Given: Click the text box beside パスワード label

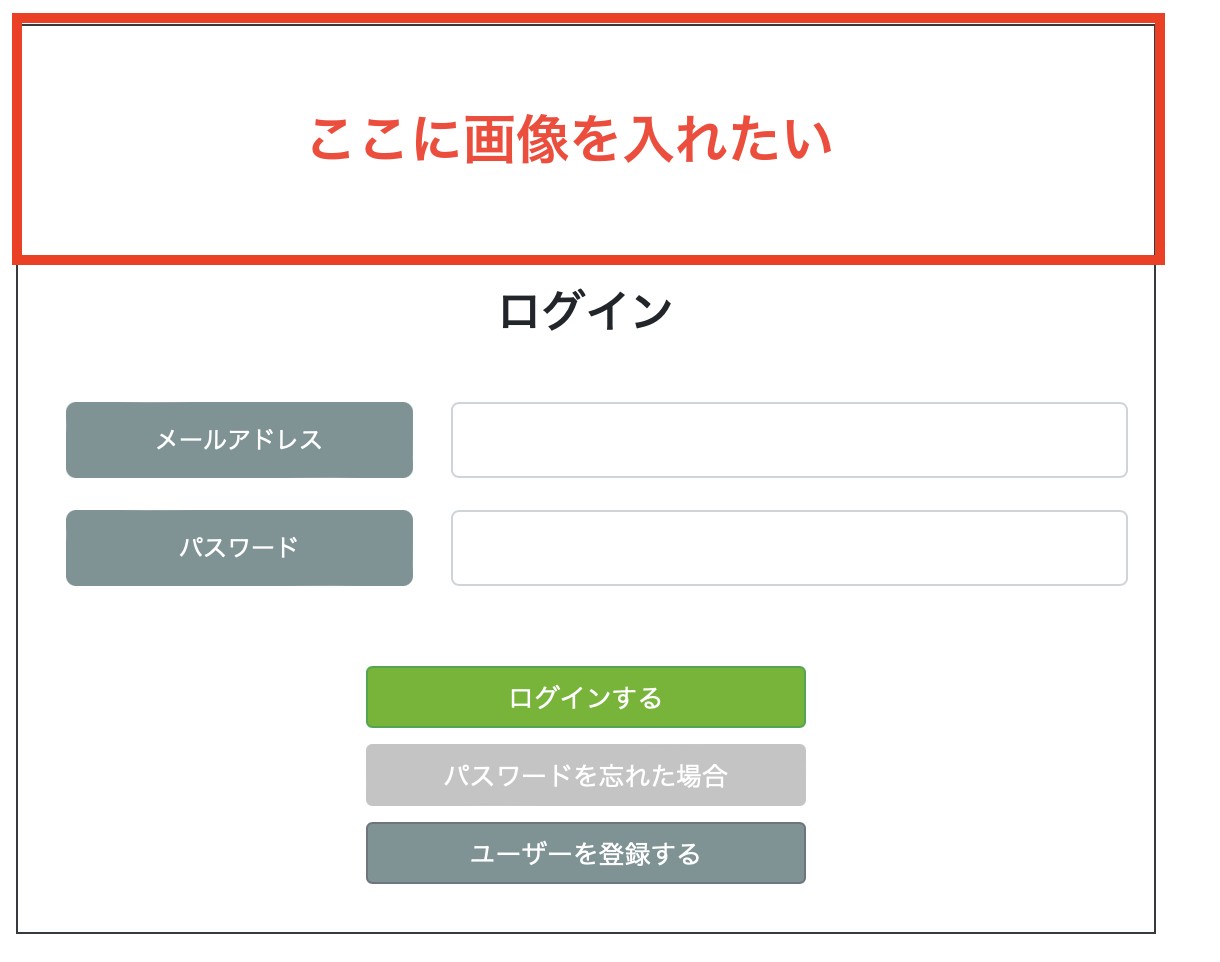Looking at the screenshot, I should [x=789, y=548].
